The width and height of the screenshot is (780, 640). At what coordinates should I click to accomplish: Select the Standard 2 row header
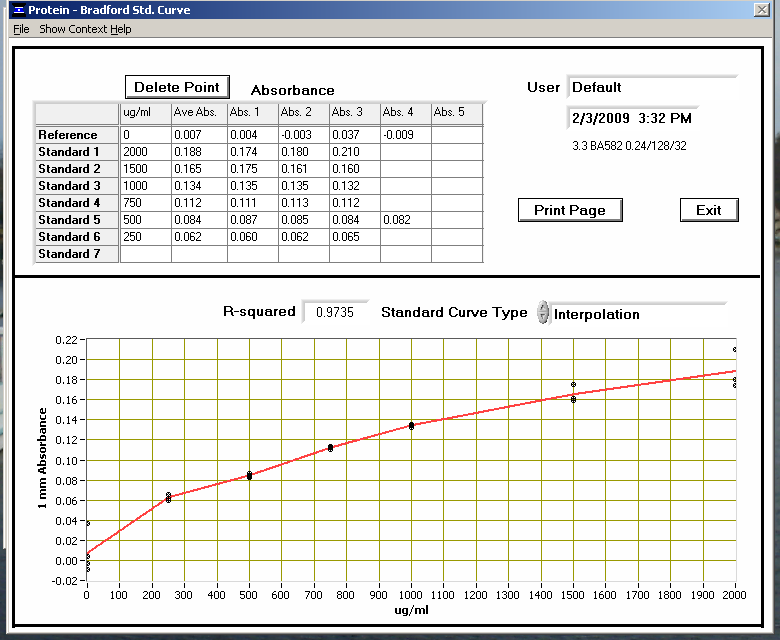[x=77, y=169]
